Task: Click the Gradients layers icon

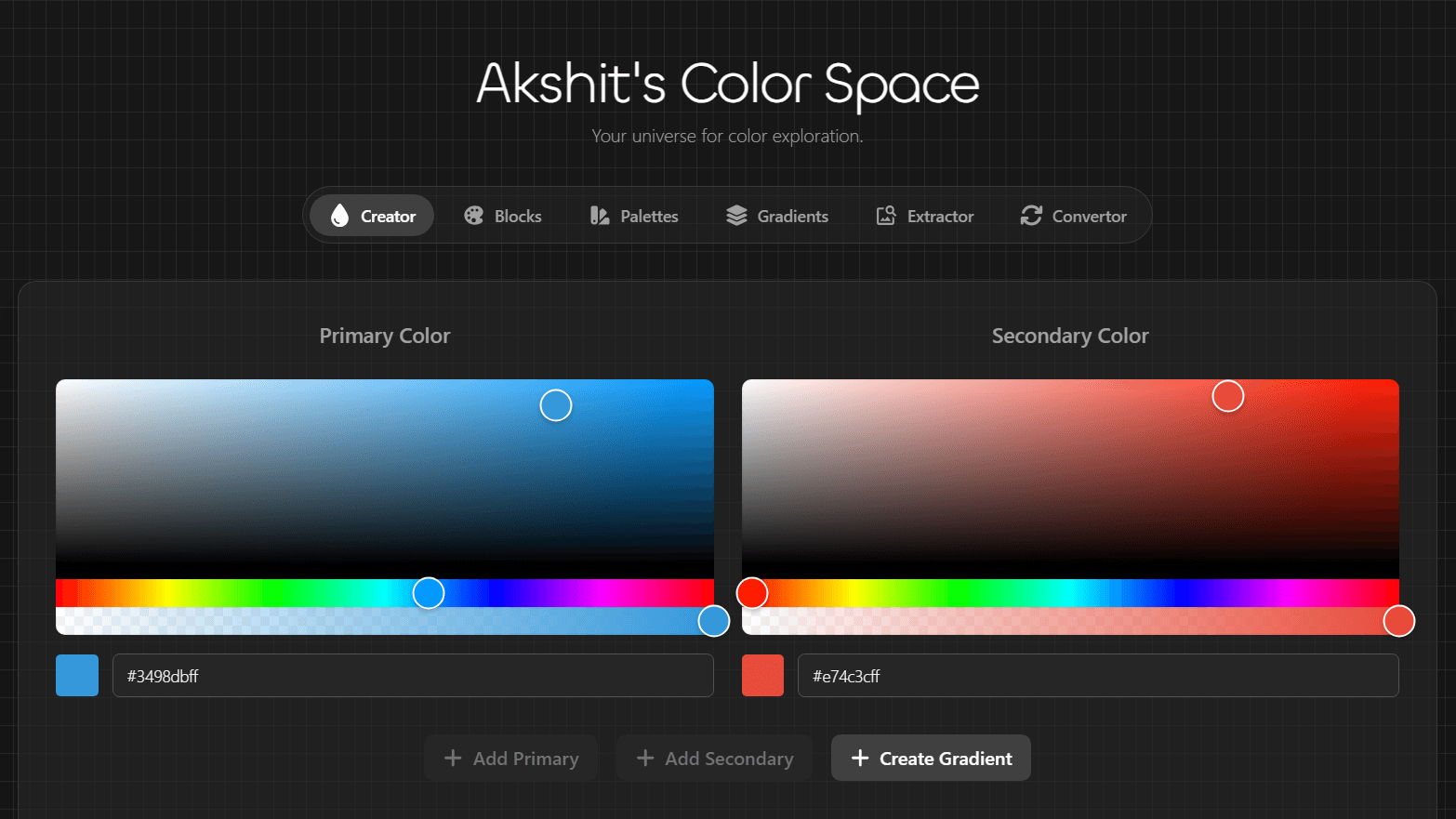Action: [736, 215]
